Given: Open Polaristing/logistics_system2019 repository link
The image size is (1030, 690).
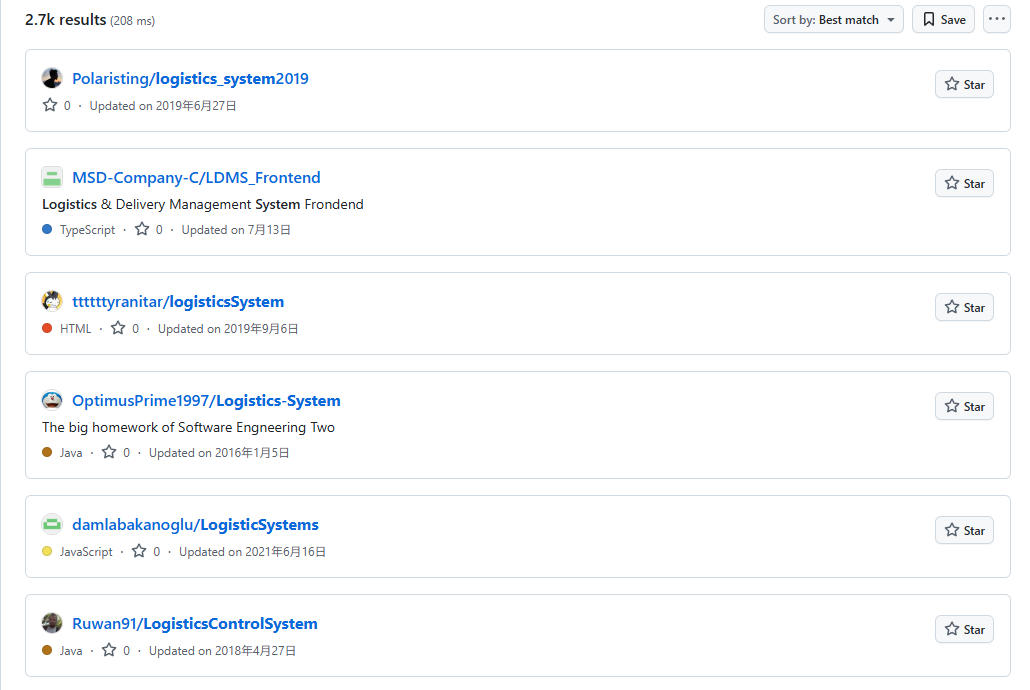Looking at the screenshot, I should (190, 78).
